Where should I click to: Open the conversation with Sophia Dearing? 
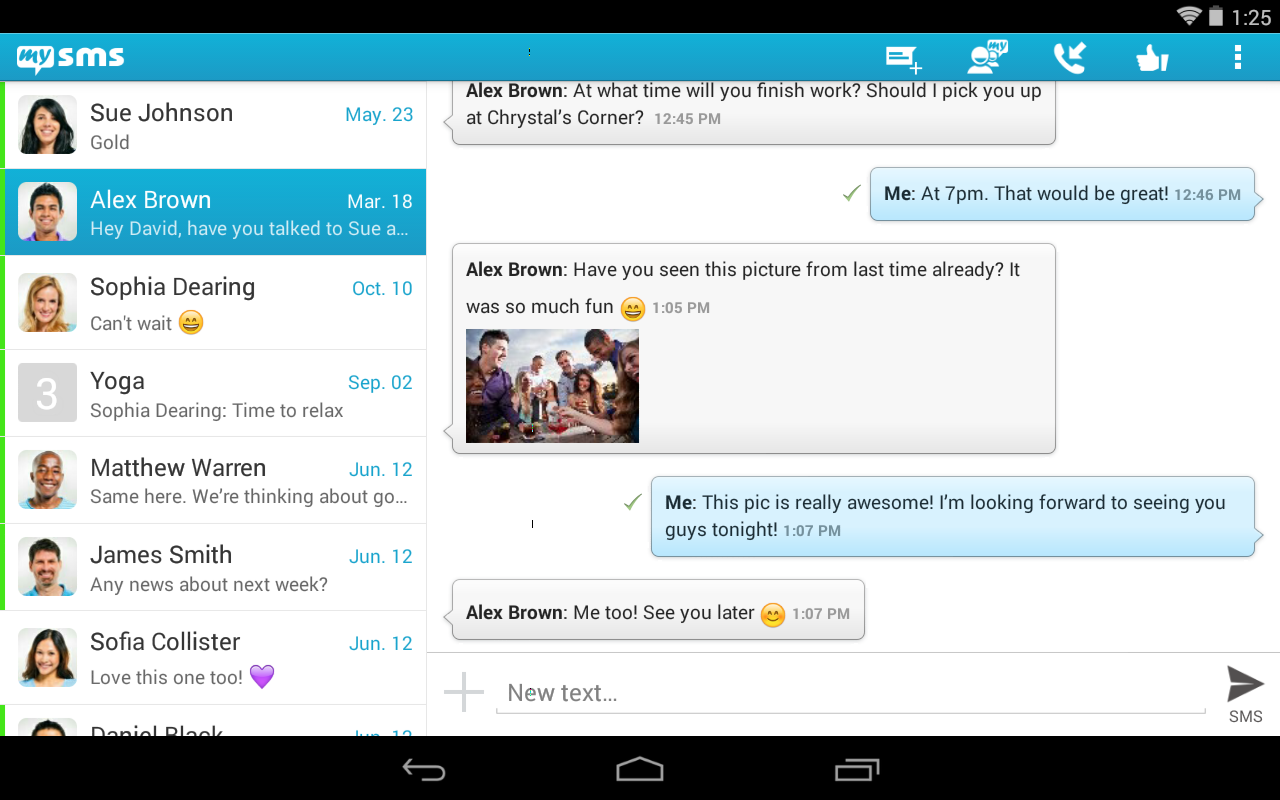pyautogui.click(x=215, y=302)
